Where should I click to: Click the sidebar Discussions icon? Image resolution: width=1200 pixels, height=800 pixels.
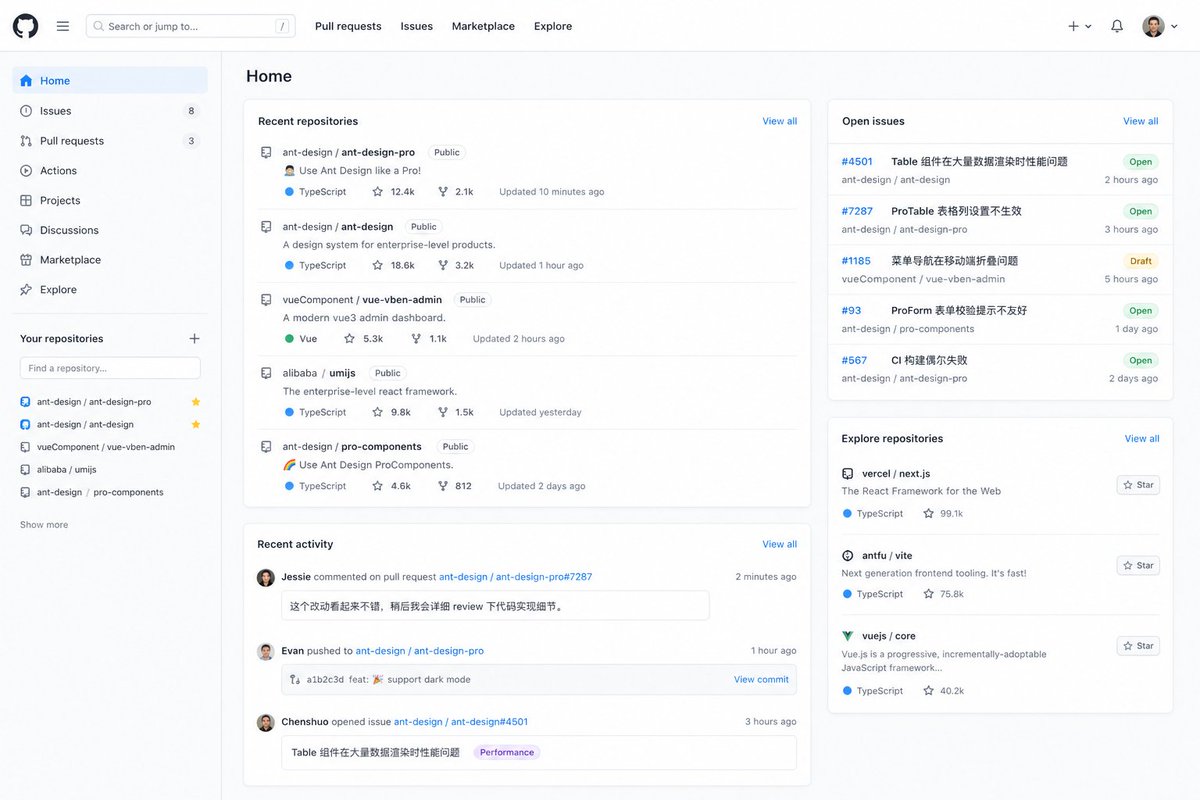(26, 230)
